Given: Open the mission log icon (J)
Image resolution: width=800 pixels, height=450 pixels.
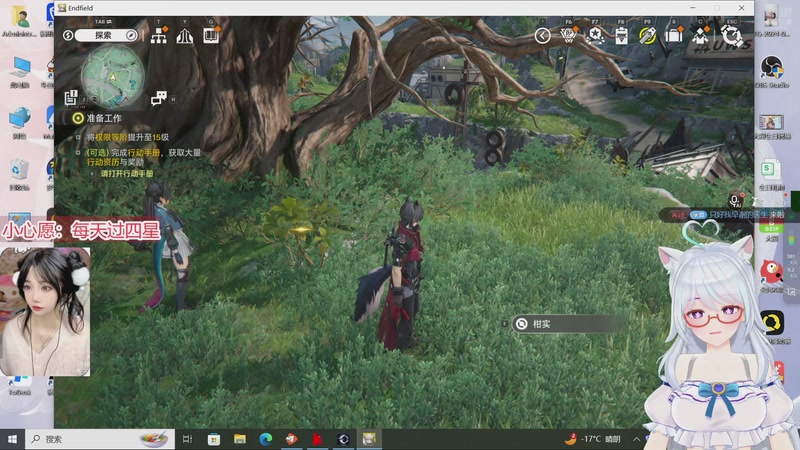Looking at the screenshot, I should click(71, 97).
